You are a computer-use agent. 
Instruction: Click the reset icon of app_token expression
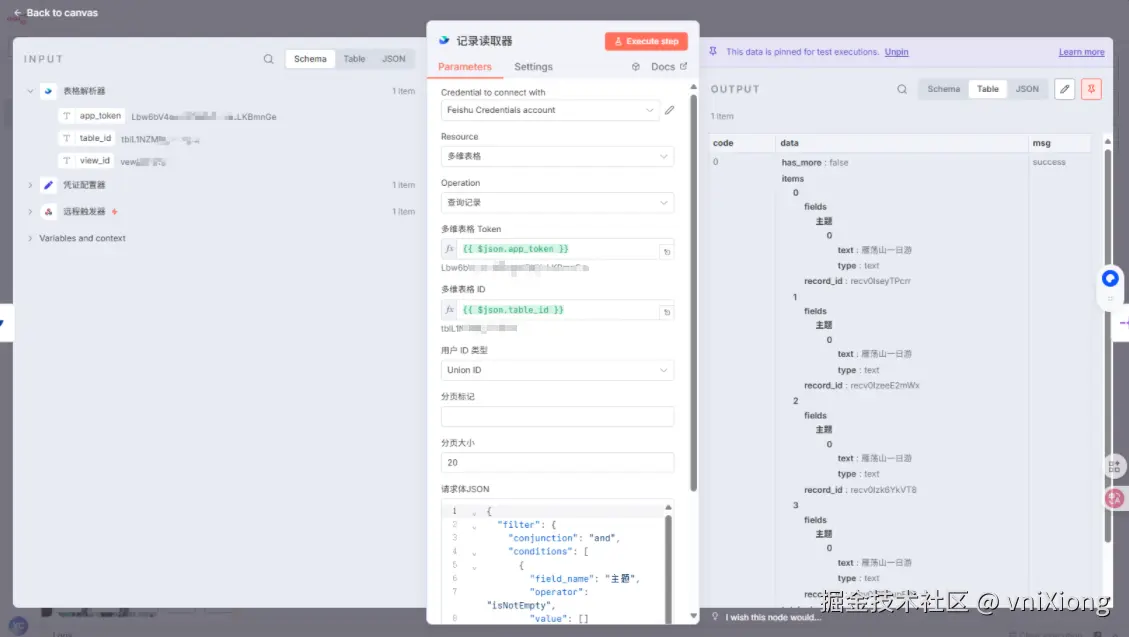pos(667,252)
